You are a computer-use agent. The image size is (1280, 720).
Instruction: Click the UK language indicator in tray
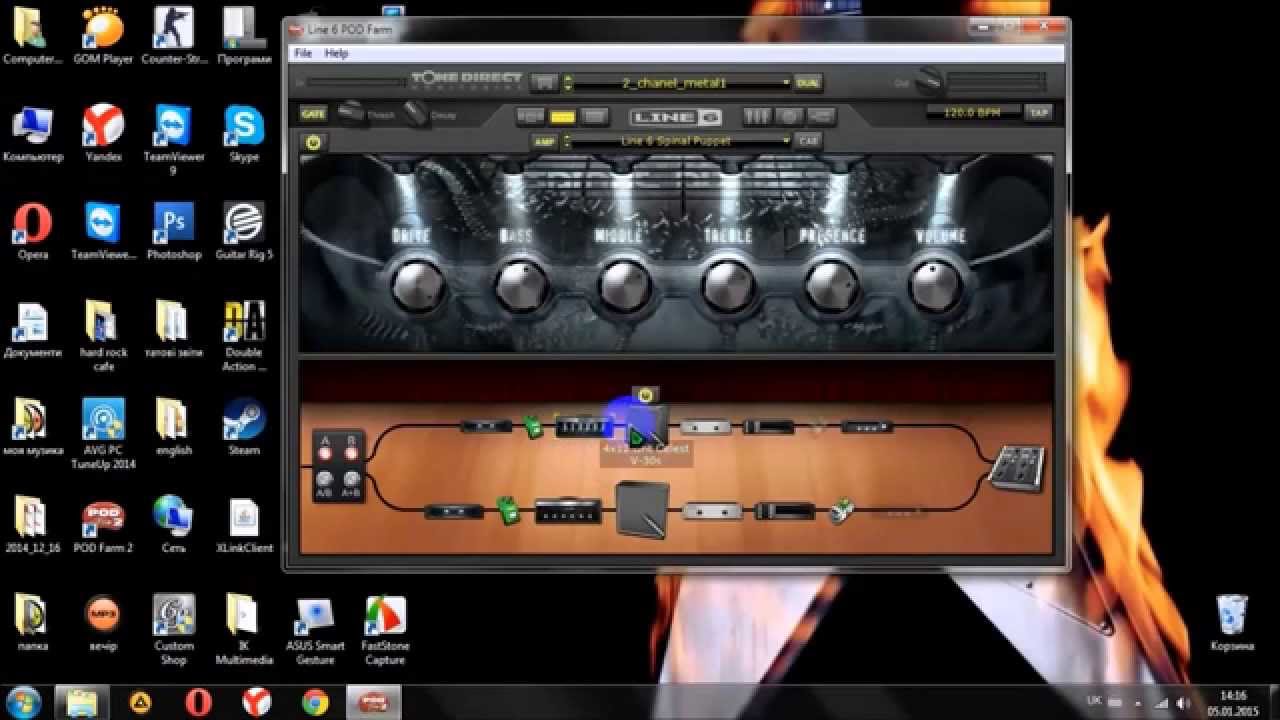[x=1093, y=702]
